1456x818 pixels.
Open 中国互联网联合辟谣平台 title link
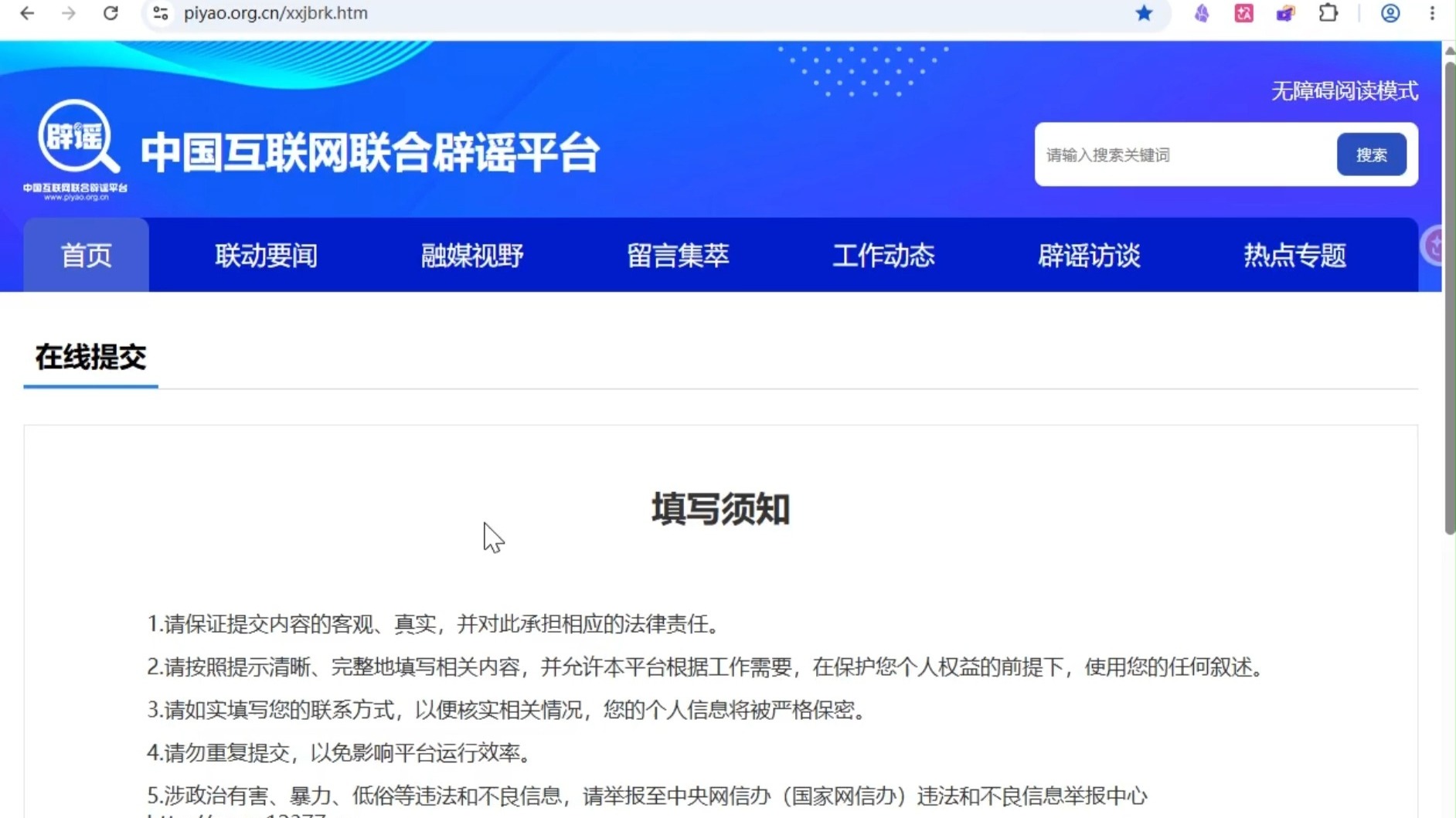370,152
